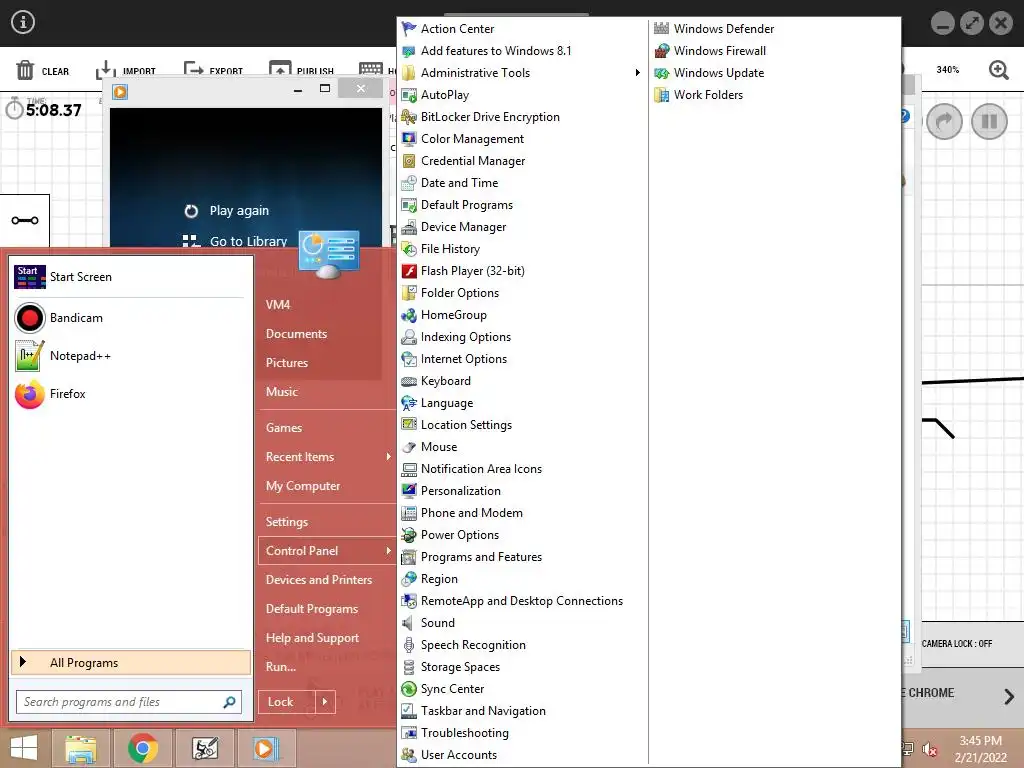Expand All Programs list
1024x768 pixels.
[131, 663]
